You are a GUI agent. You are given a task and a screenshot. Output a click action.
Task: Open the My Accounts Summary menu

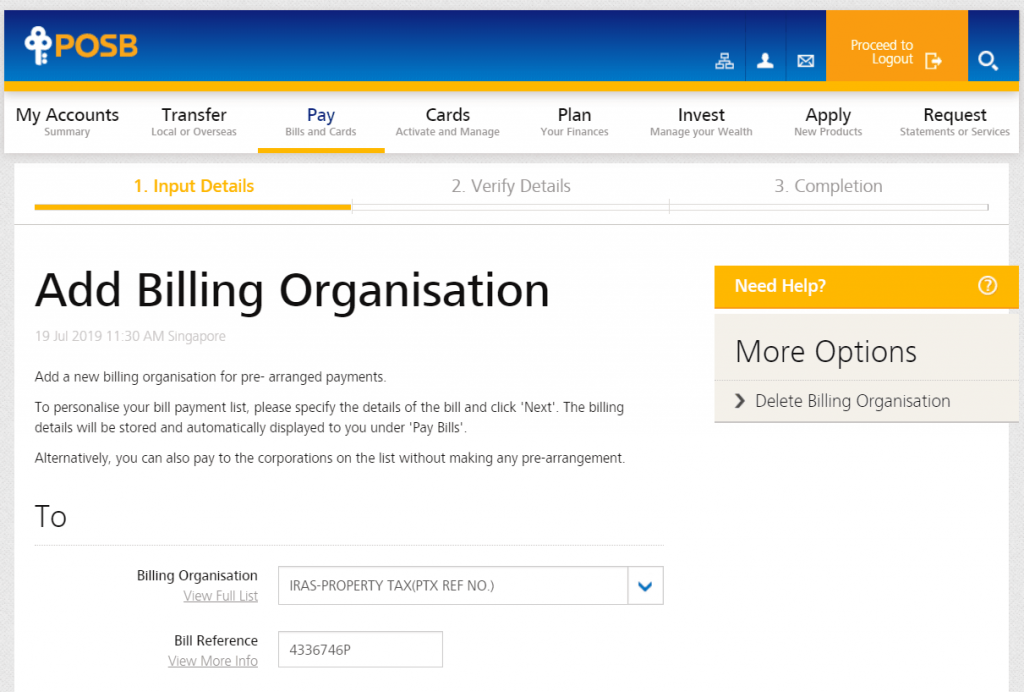67,122
